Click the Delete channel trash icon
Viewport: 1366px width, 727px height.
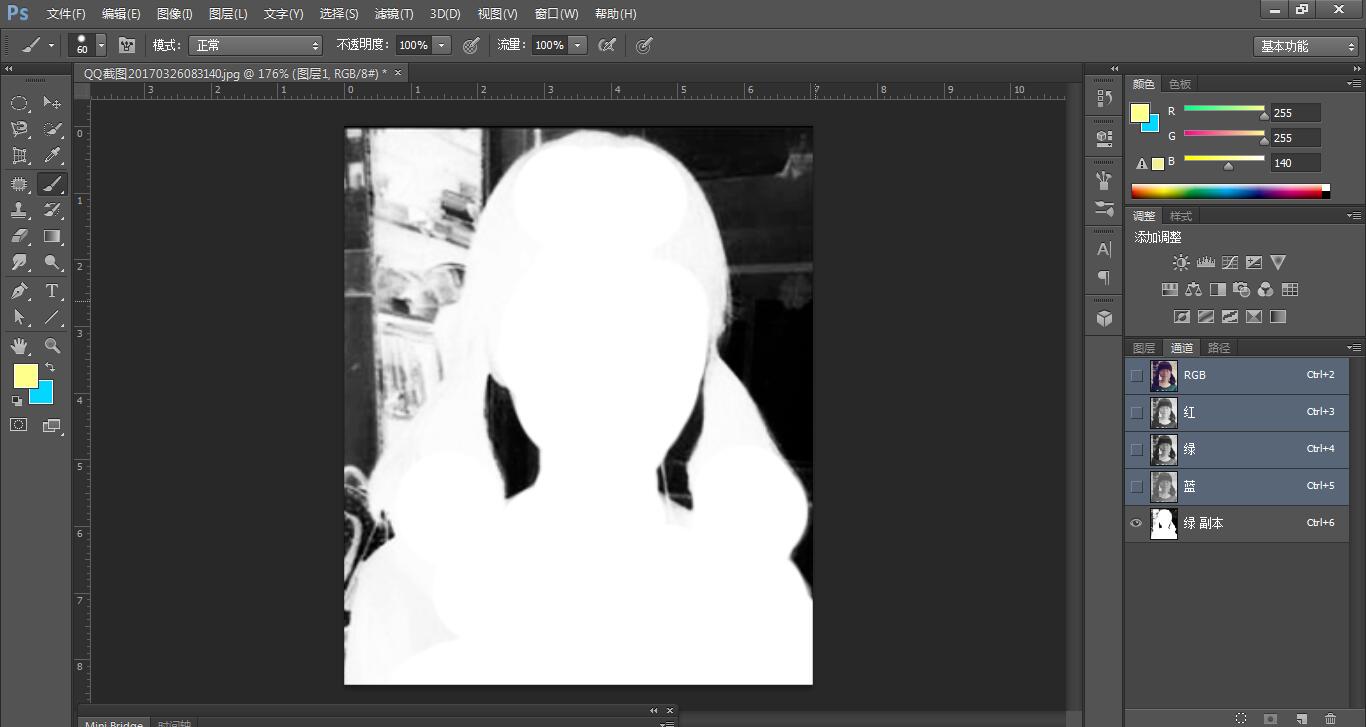pos(1330,718)
